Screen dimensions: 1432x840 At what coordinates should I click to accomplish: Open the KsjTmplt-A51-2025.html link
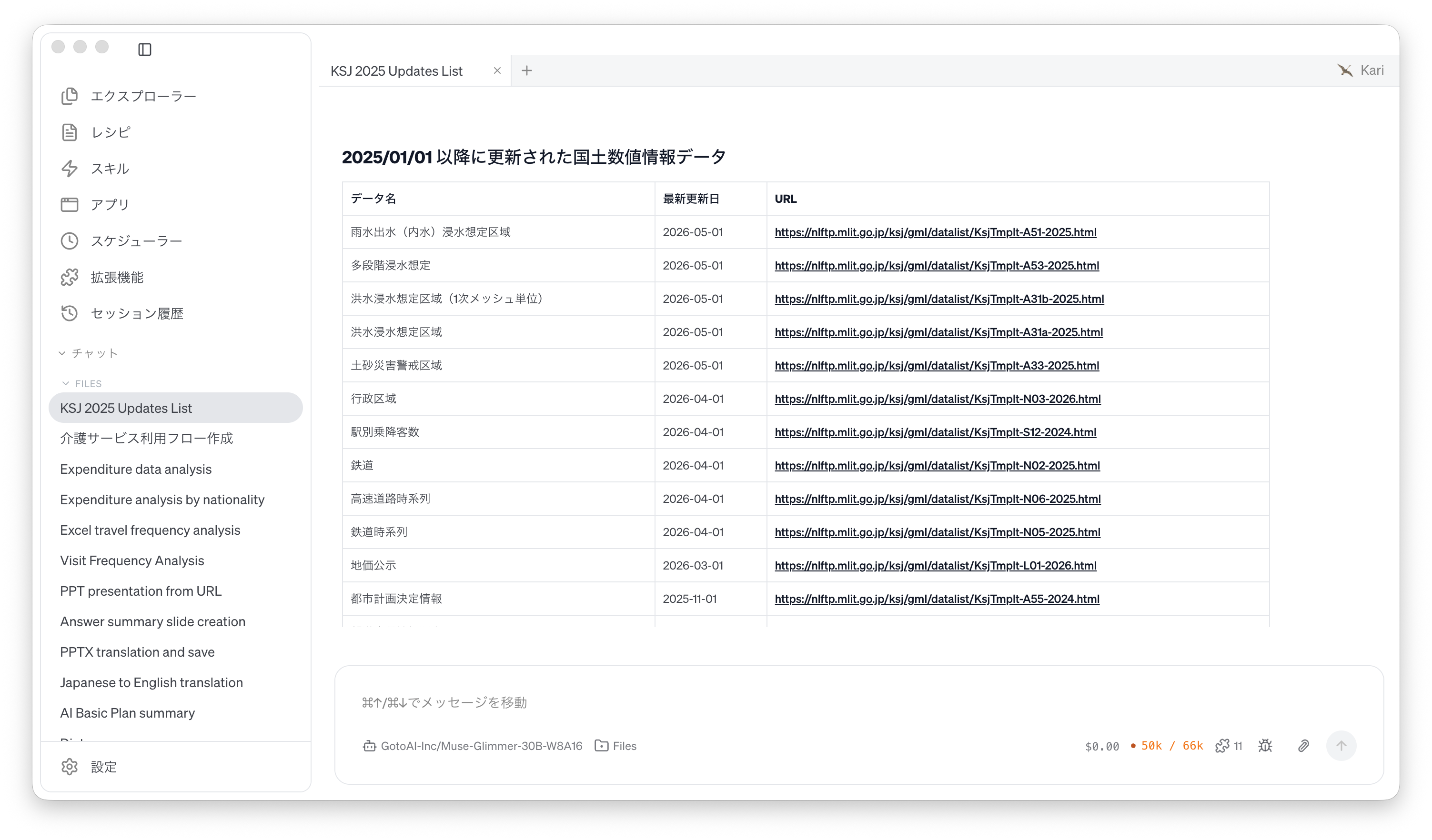935,232
